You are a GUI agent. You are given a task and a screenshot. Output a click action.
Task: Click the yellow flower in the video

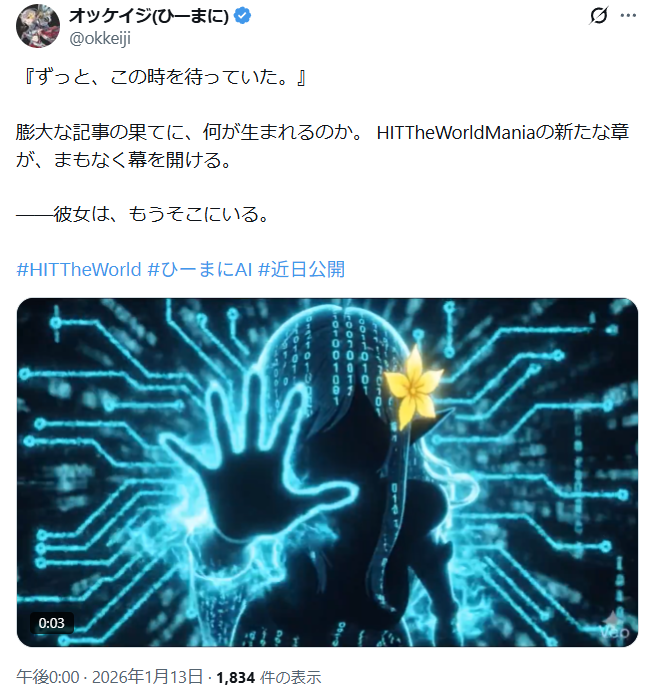tap(413, 387)
